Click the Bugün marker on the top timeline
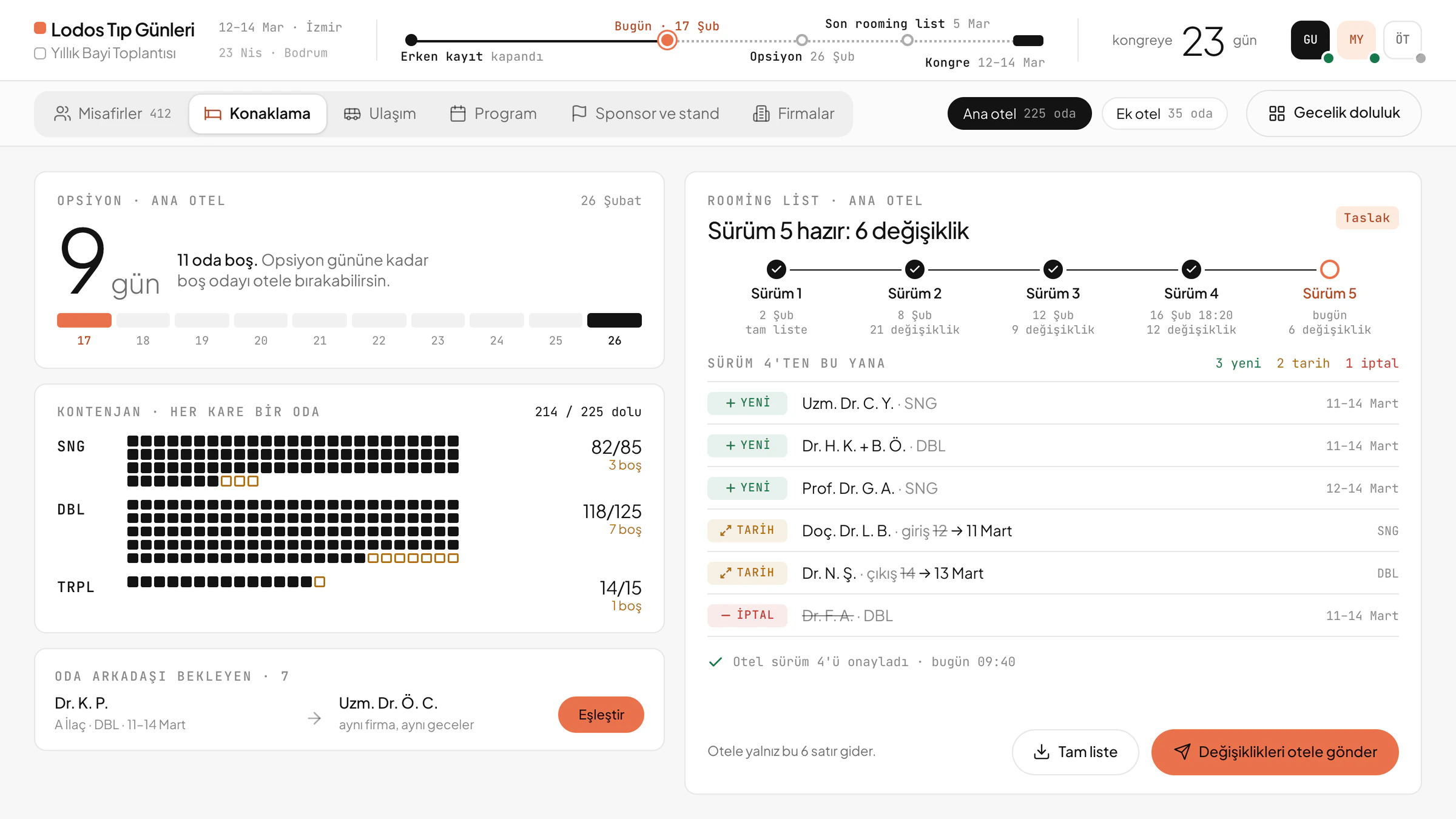1456x819 pixels. [x=667, y=41]
